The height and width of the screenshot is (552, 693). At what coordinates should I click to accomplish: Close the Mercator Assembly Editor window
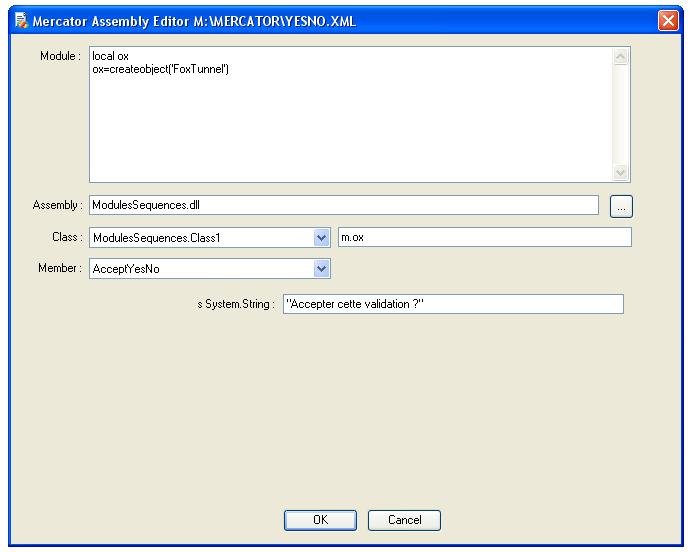[667, 21]
